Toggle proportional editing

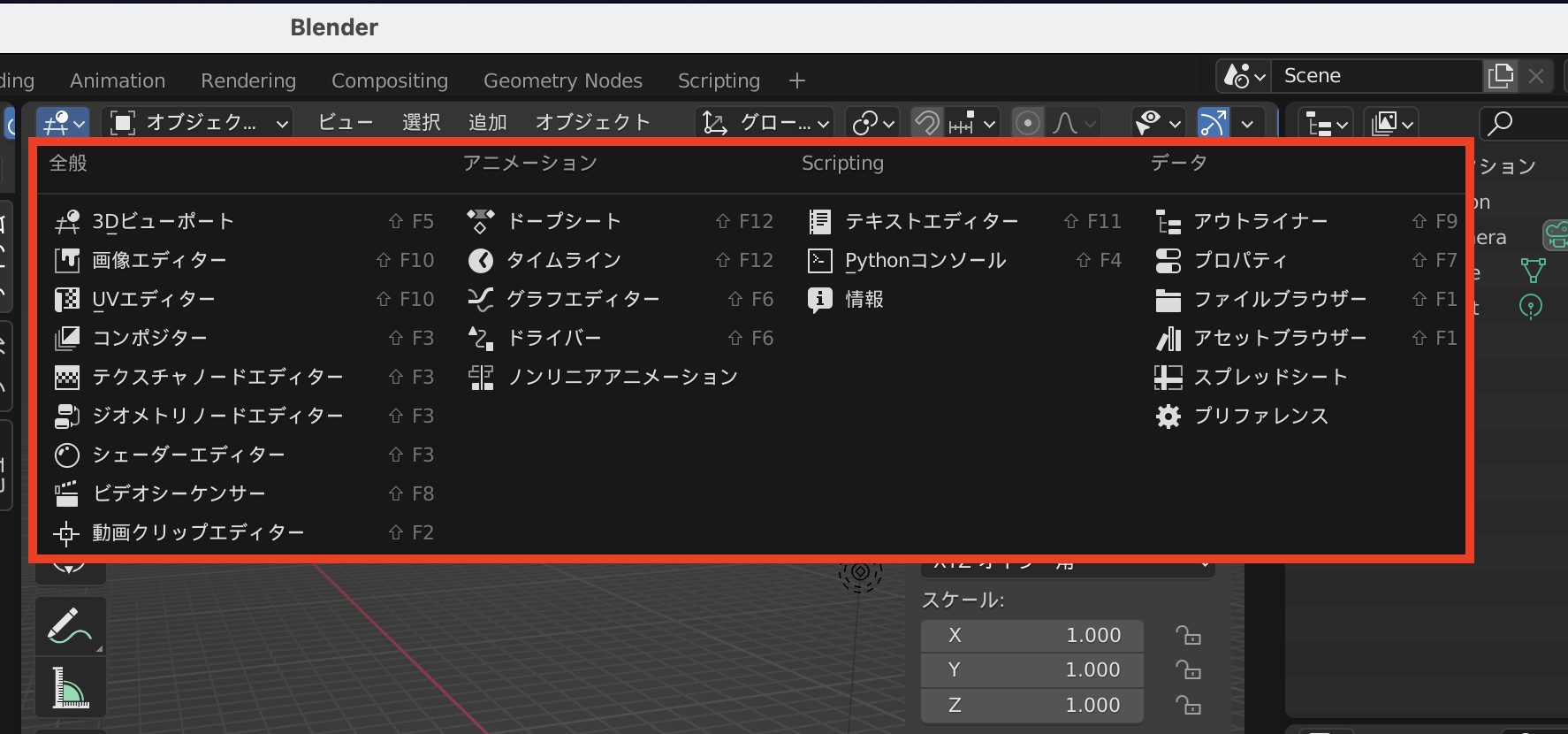point(1027,123)
